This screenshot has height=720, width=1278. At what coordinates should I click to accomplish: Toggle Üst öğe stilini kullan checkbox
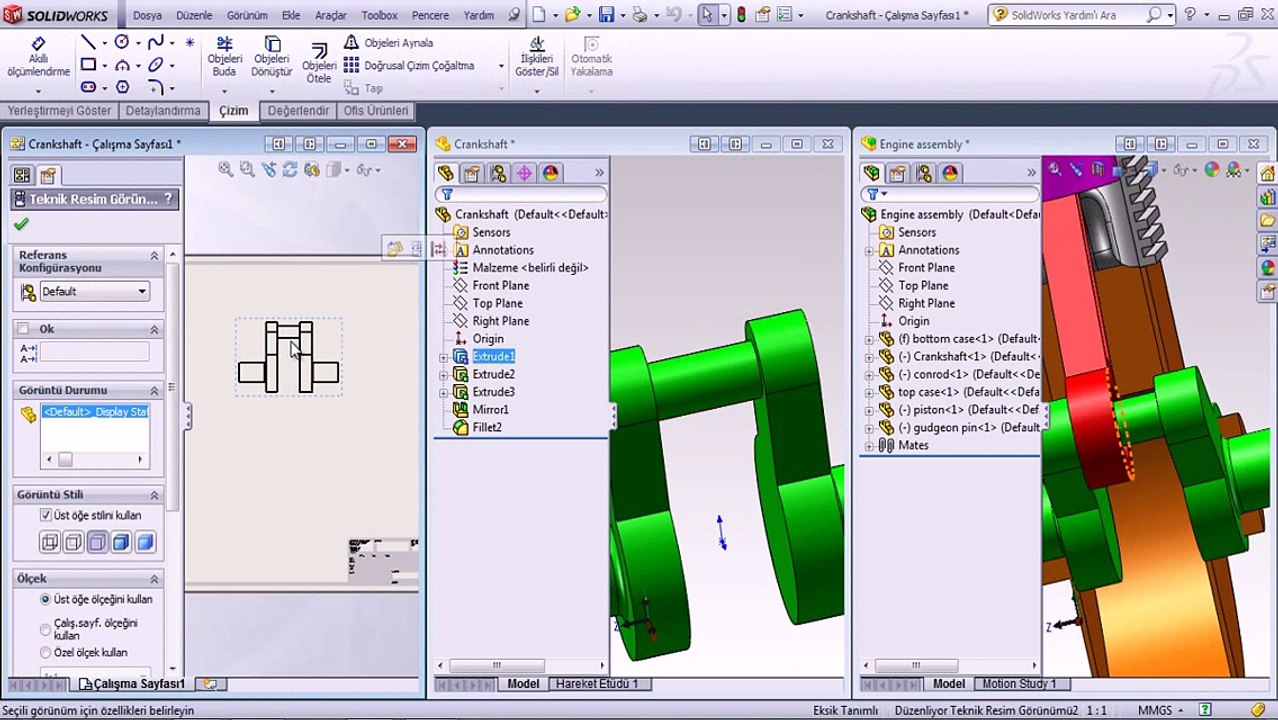(x=45, y=515)
